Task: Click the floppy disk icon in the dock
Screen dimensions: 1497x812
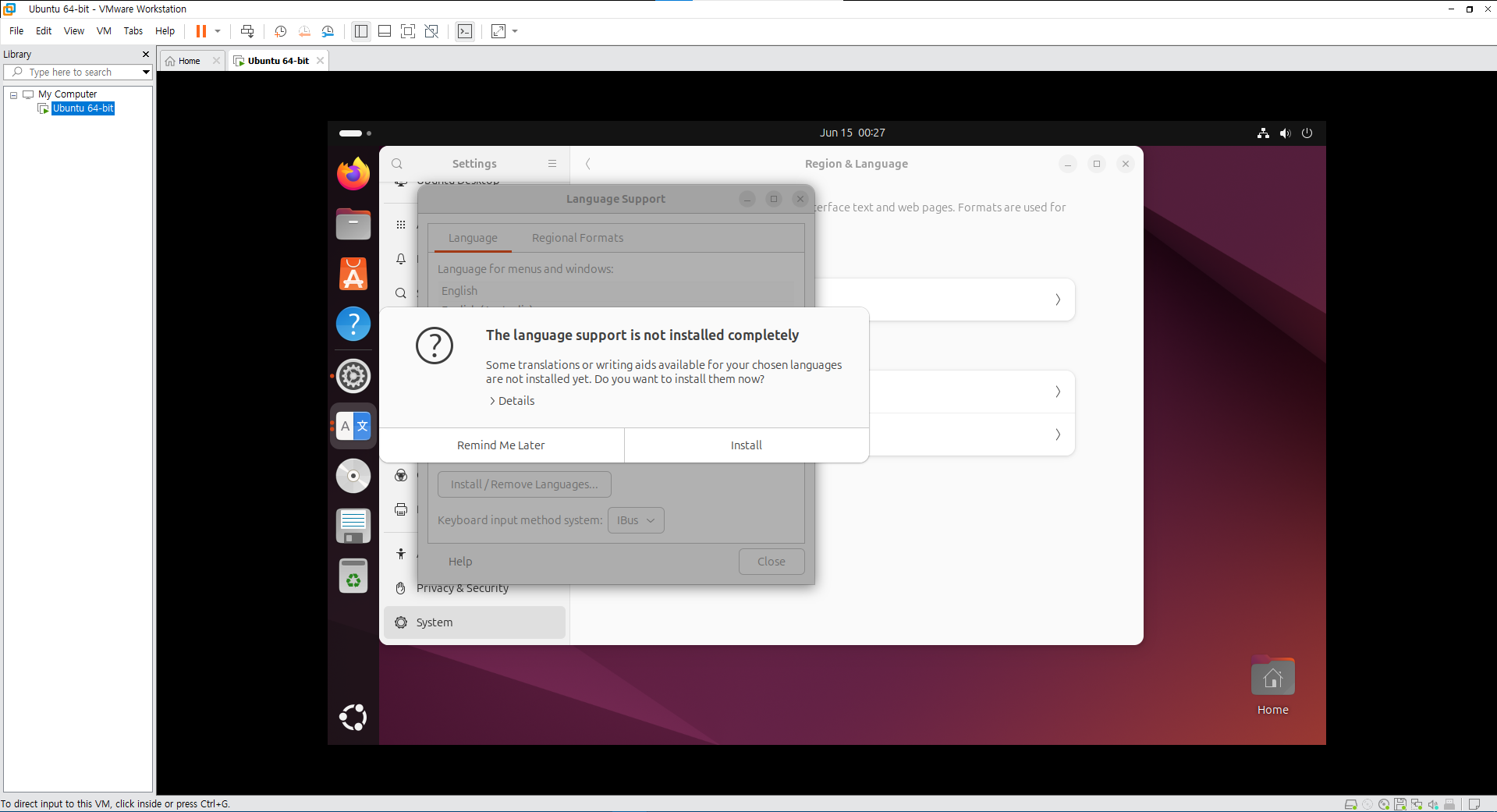Action: tap(353, 526)
